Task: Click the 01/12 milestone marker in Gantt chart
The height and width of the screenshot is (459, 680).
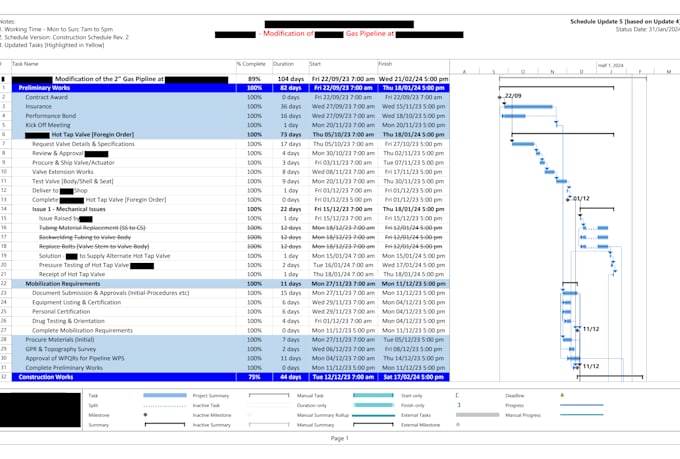Action: (x=568, y=200)
